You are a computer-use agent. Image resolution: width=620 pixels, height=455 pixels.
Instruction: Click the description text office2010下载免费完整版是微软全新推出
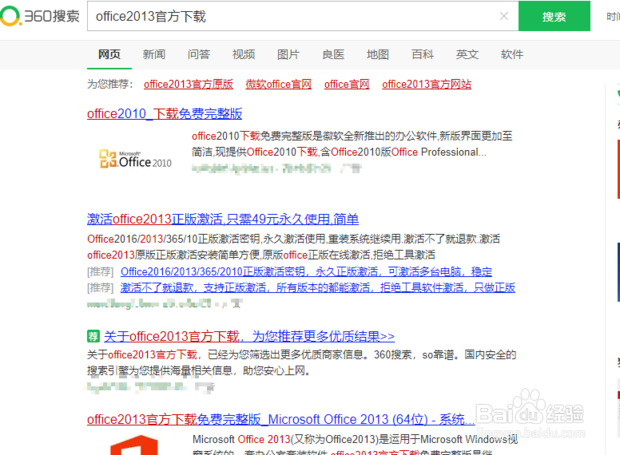(x=352, y=144)
